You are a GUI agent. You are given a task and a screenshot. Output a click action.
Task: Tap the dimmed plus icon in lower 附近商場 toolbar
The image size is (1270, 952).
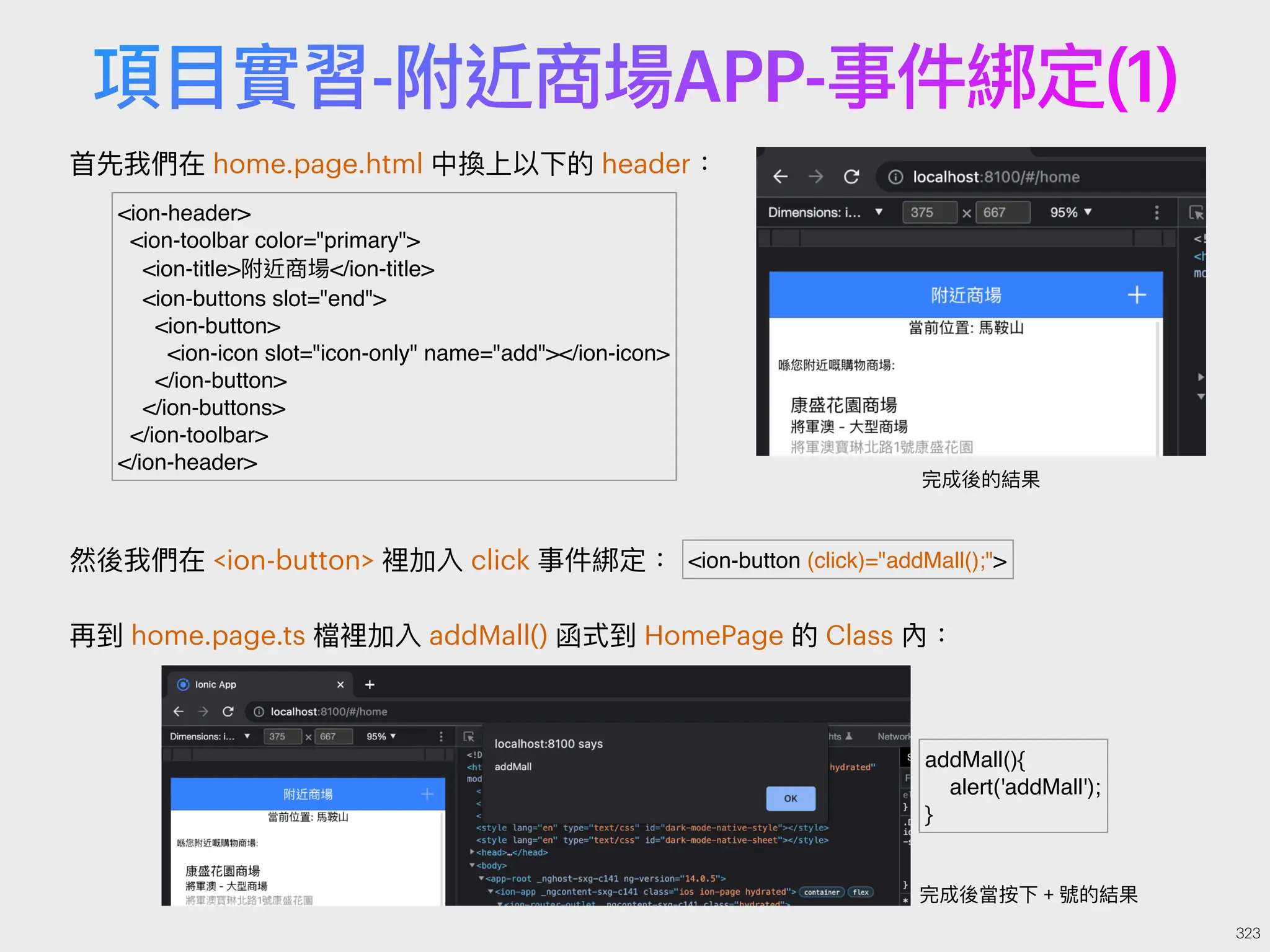(427, 794)
